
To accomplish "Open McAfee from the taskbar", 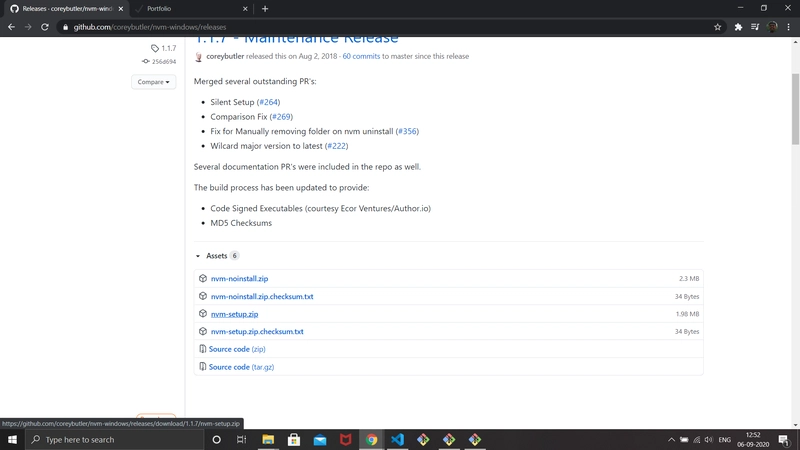I will [345, 439].
